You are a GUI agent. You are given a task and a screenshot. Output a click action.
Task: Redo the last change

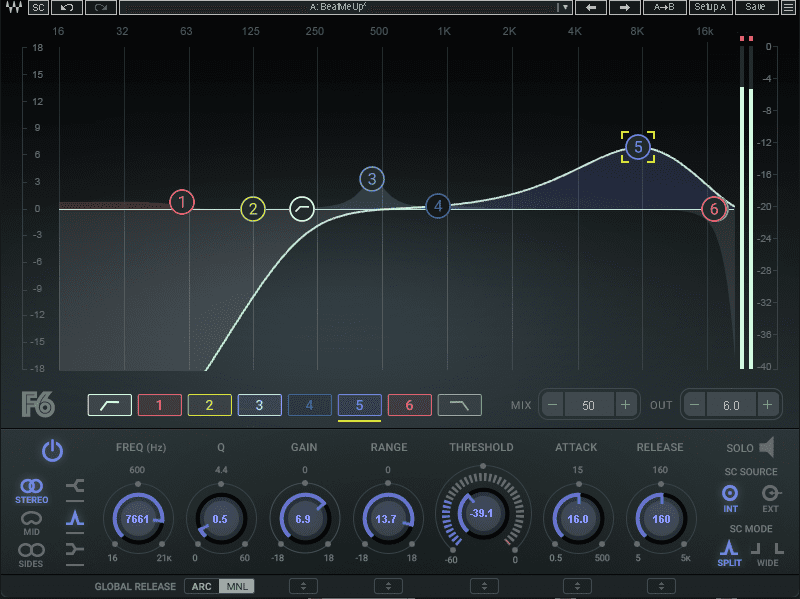[101, 7]
